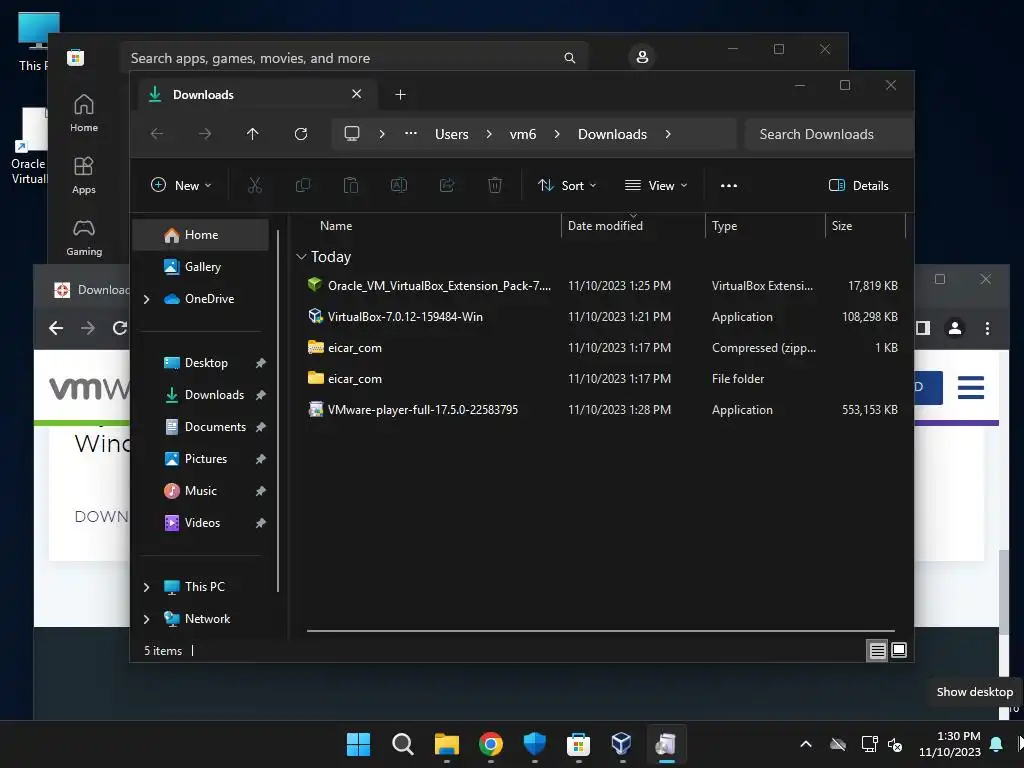Viewport: 1024px width, 768px height.
Task: Click the Cut scissors icon in toolbar
Action: coord(255,185)
